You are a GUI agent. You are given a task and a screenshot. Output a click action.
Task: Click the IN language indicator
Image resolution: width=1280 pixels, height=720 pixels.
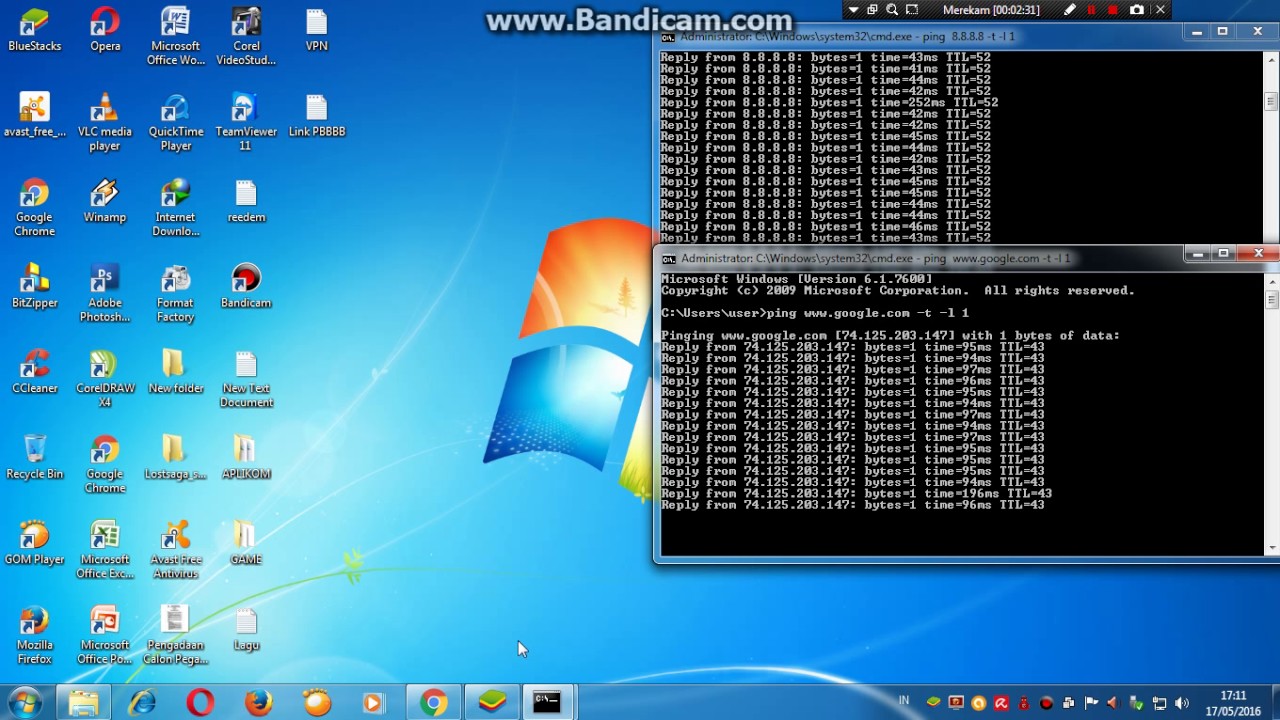click(904, 701)
